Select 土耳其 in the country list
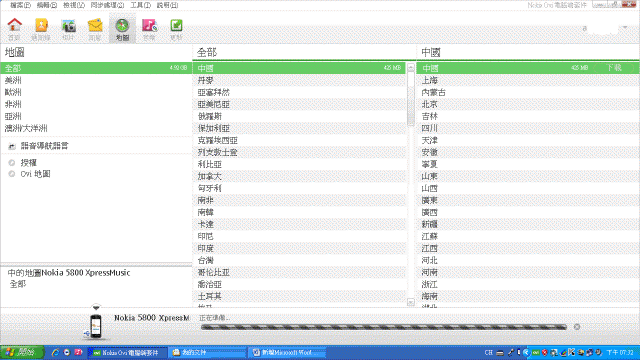Image resolution: width=640 pixels, height=360 pixels. coord(300,296)
